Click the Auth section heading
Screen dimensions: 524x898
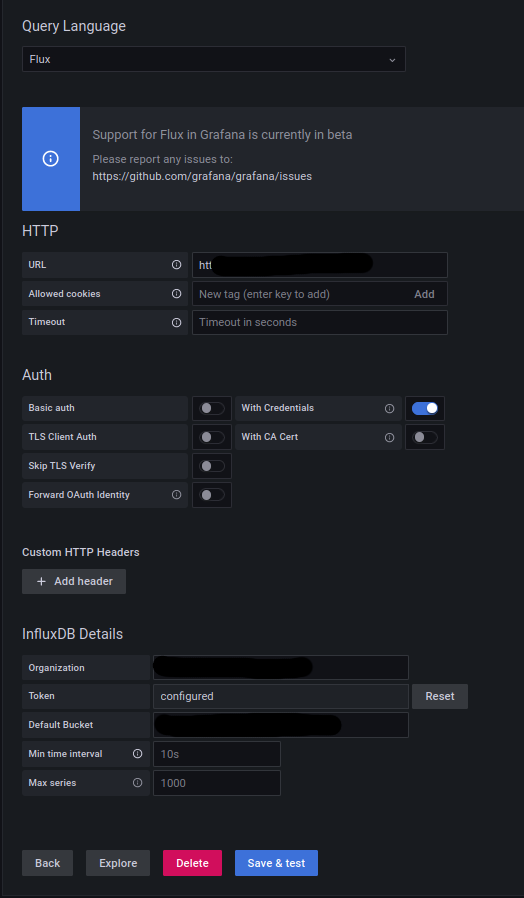[x=37, y=375]
